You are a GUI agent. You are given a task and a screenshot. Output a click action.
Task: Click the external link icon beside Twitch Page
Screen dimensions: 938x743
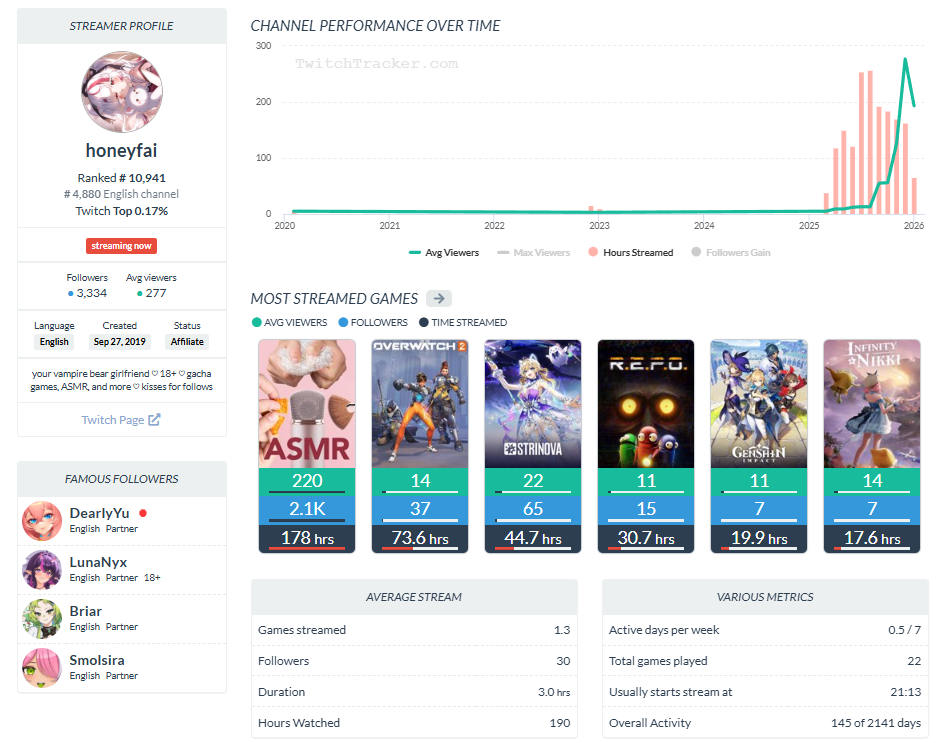pos(154,420)
